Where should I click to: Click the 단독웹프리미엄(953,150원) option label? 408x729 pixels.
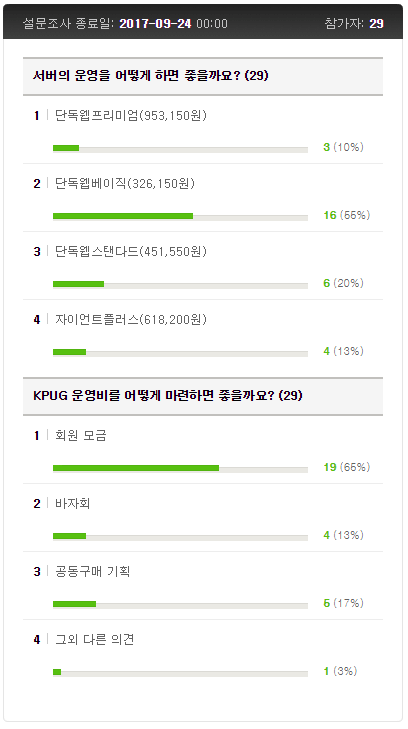131,115
